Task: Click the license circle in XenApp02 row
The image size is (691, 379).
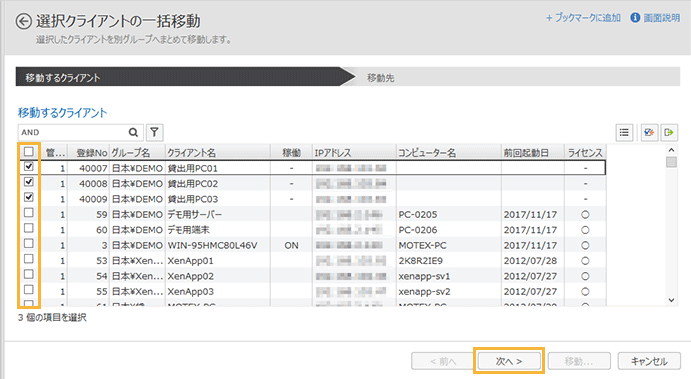Action: [585, 276]
